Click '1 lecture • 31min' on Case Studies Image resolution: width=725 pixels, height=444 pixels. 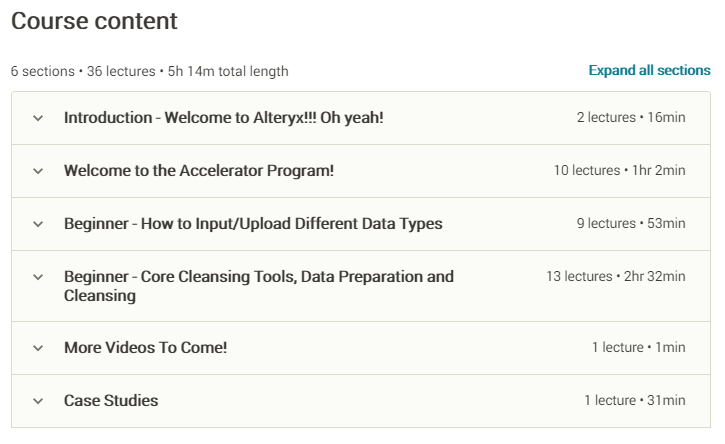[x=635, y=401]
